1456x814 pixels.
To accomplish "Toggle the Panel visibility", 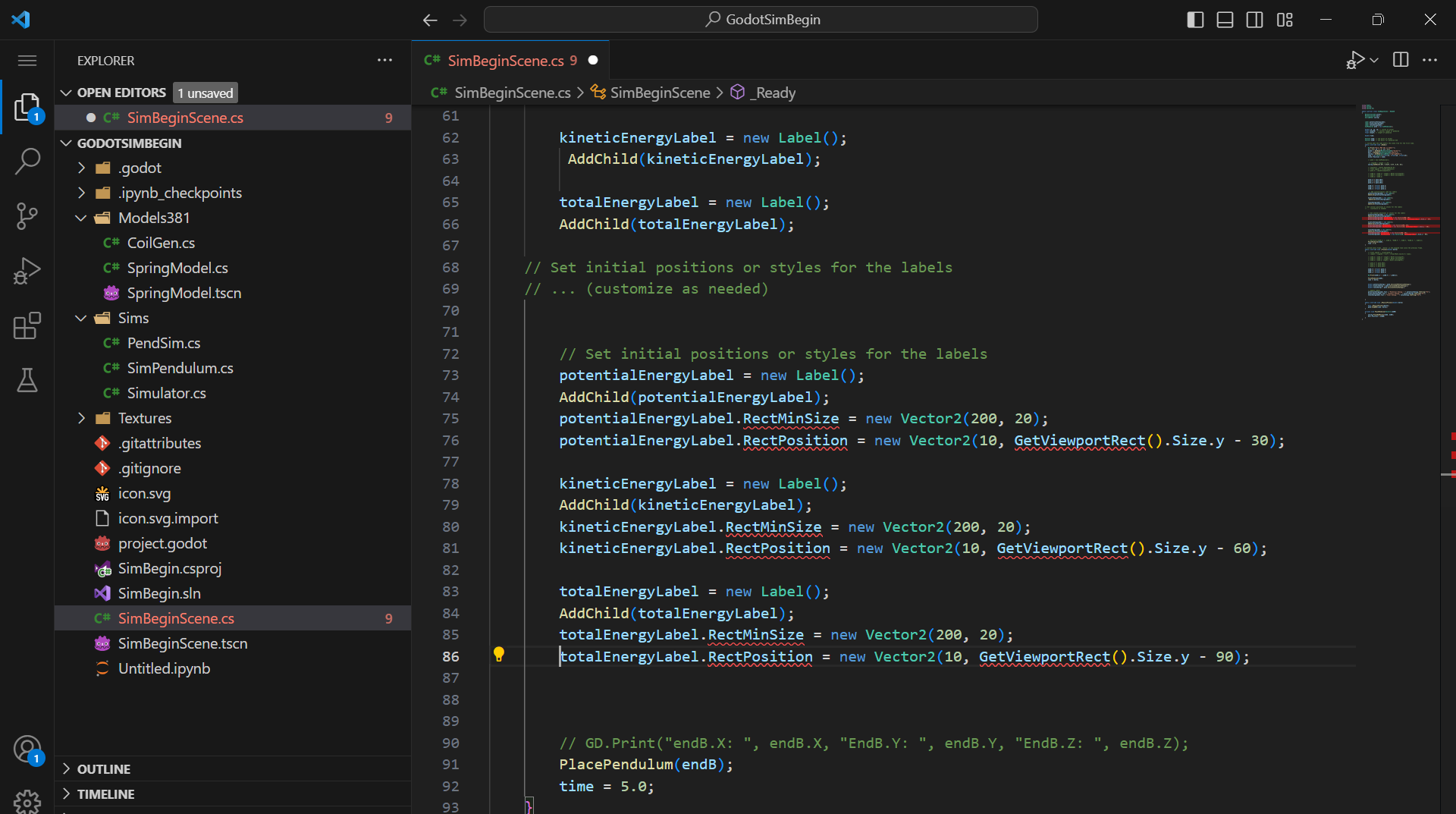I will click(1225, 20).
